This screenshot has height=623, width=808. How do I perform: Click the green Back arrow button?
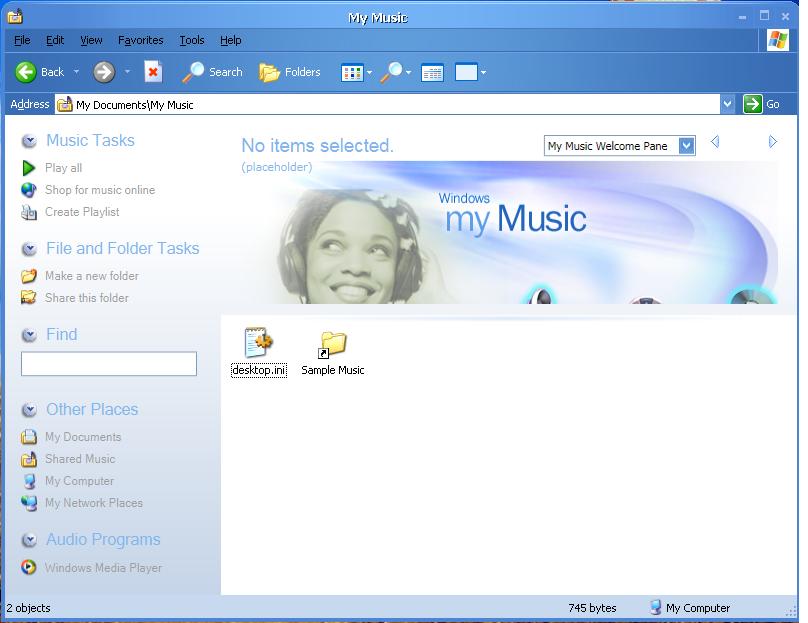pyautogui.click(x=25, y=72)
